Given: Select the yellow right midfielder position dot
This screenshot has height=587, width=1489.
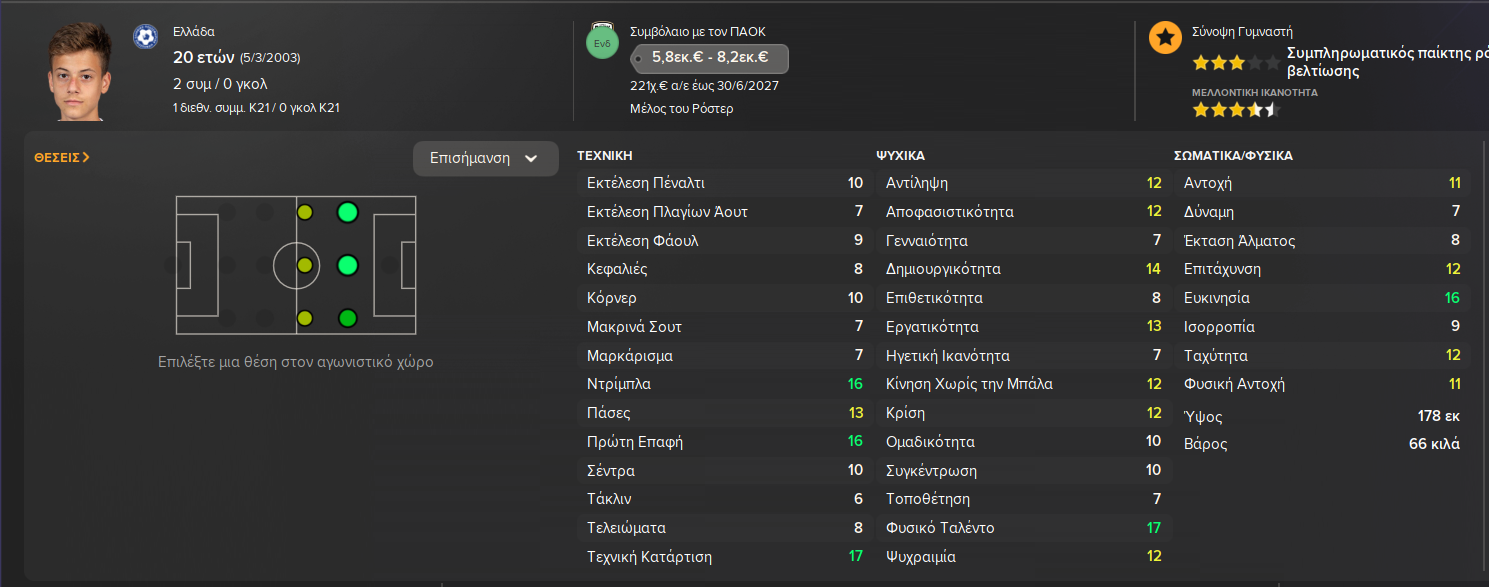Looking at the screenshot, I should pyautogui.click(x=305, y=319).
